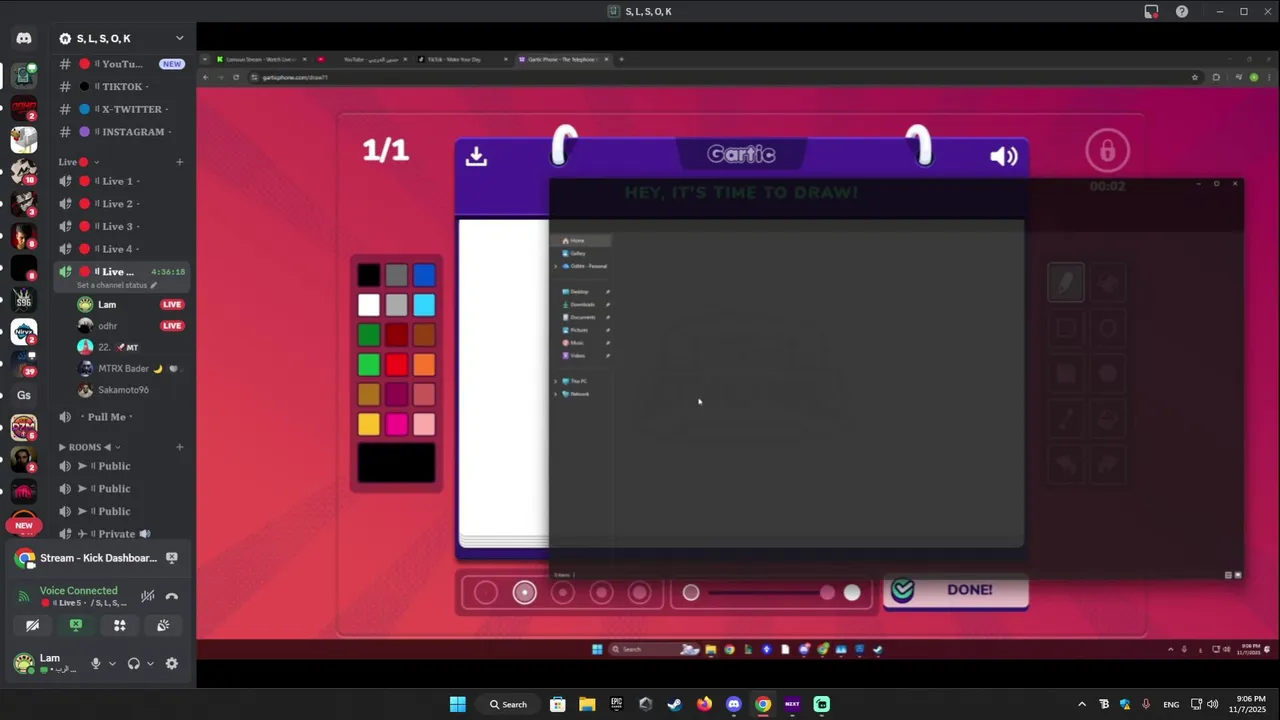Open Discord inbox icon in title bar

click(x=1151, y=11)
